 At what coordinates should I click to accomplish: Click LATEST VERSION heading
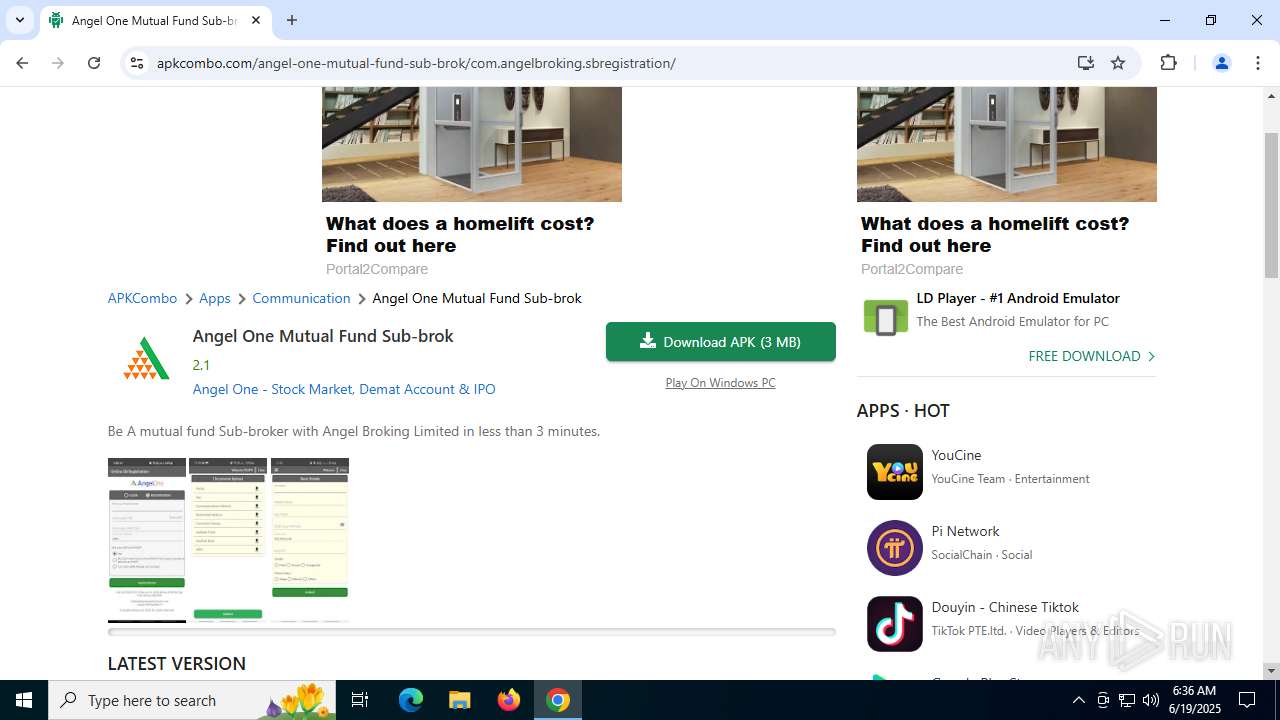tap(177, 664)
